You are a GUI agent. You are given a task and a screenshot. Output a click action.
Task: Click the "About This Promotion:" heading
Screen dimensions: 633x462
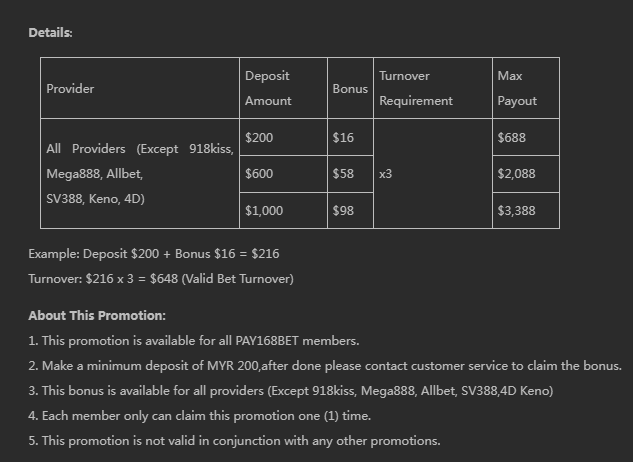tap(97, 316)
